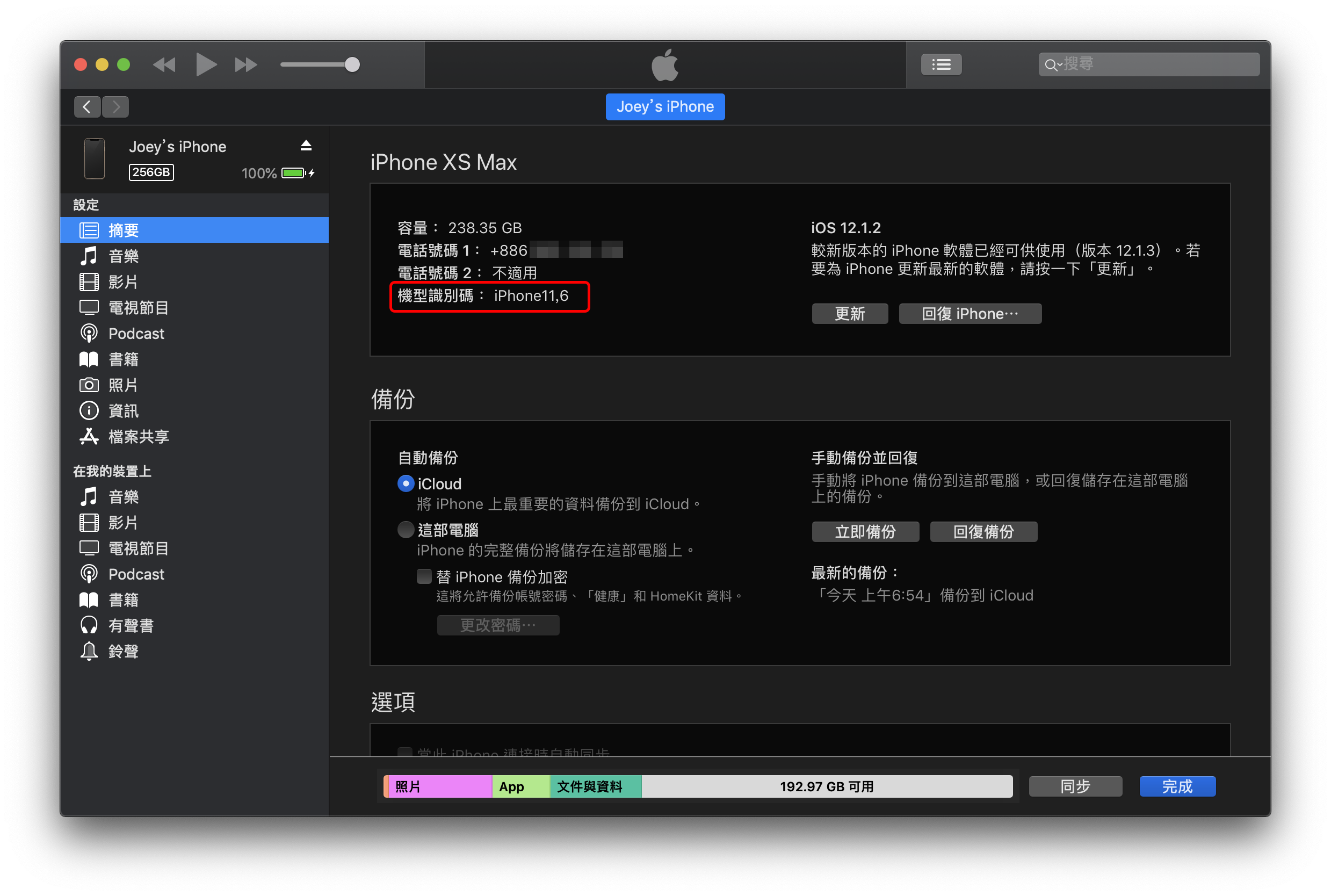The height and width of the screenshot is (896, 1331).
Task: Click the fast-forward icon
Action: click(x=245, y=64)
